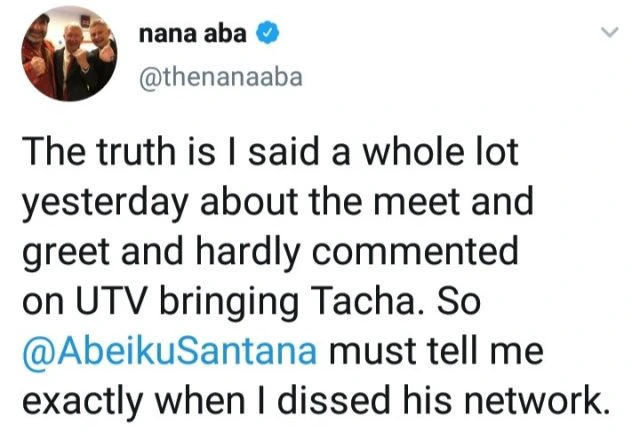Click 'must tell me' after the mention
640x440 pixels.
(x=436, y=351)
